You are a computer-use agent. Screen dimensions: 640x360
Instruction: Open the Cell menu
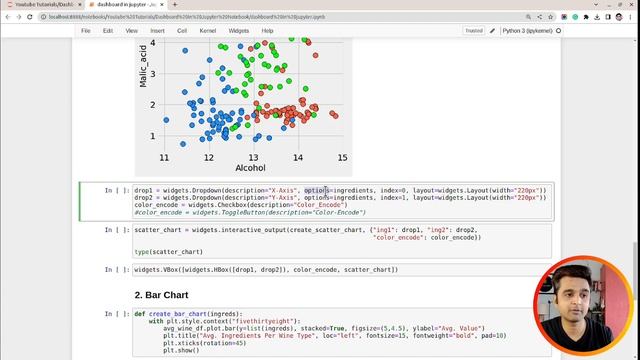182,31
